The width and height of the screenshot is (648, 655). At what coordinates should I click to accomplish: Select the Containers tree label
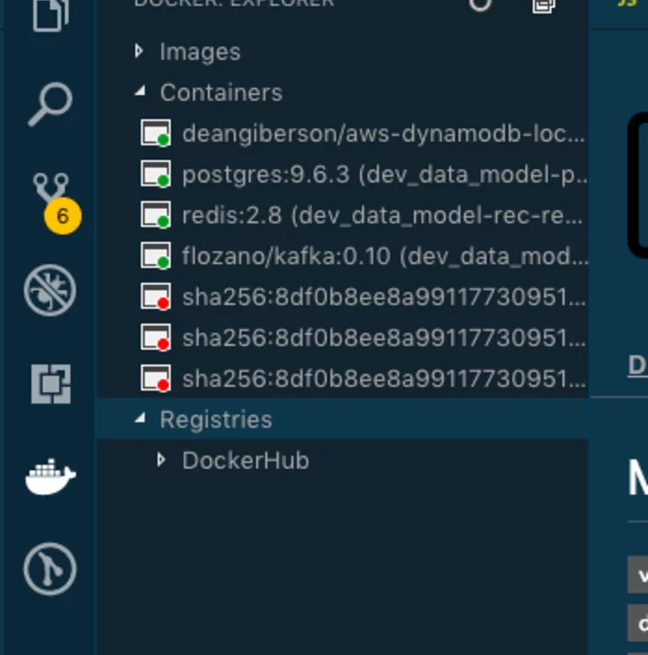coord(221,92)
